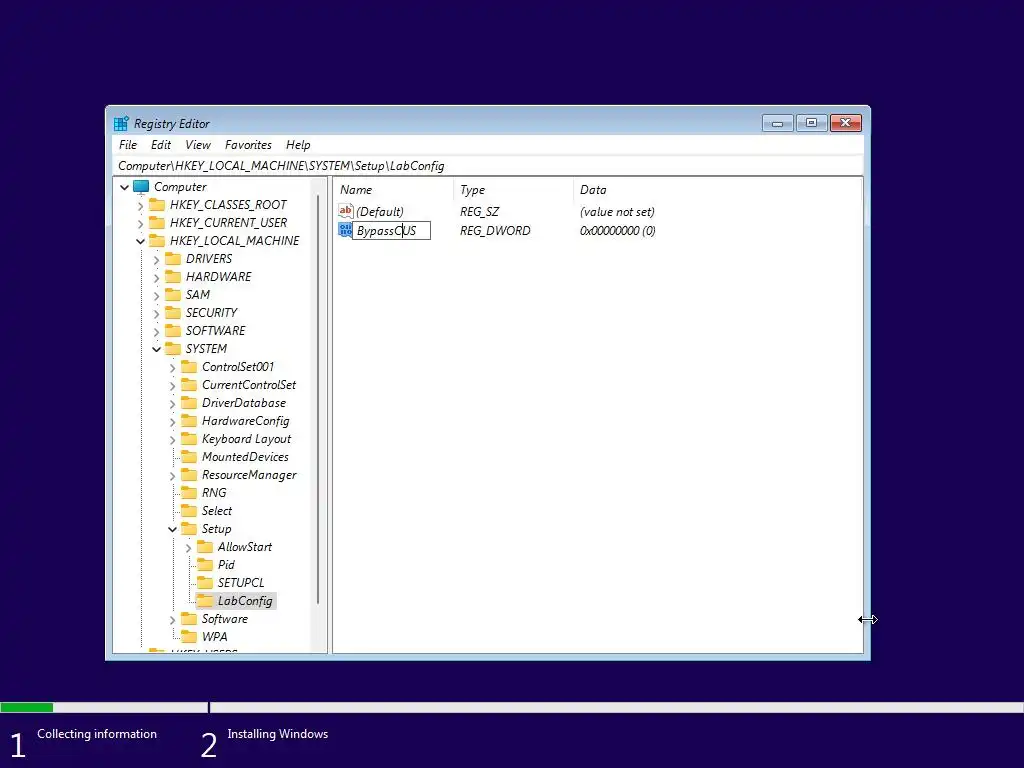This screenshot has height=768, width=1024.
Task: Expand the Software key under SYSTEM
Action: [172, 619]
